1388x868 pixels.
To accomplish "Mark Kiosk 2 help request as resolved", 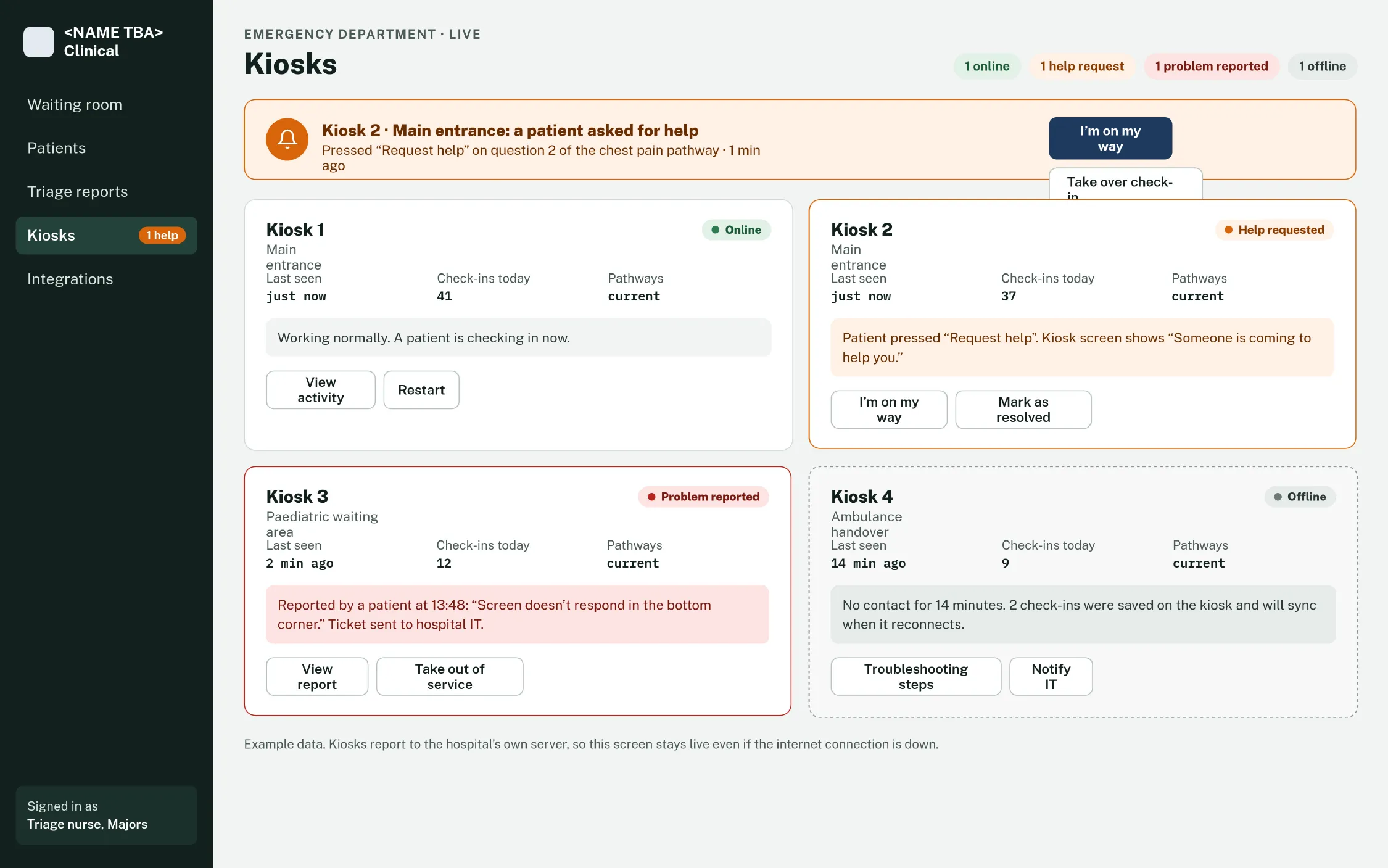I will tap(1023, 410).
